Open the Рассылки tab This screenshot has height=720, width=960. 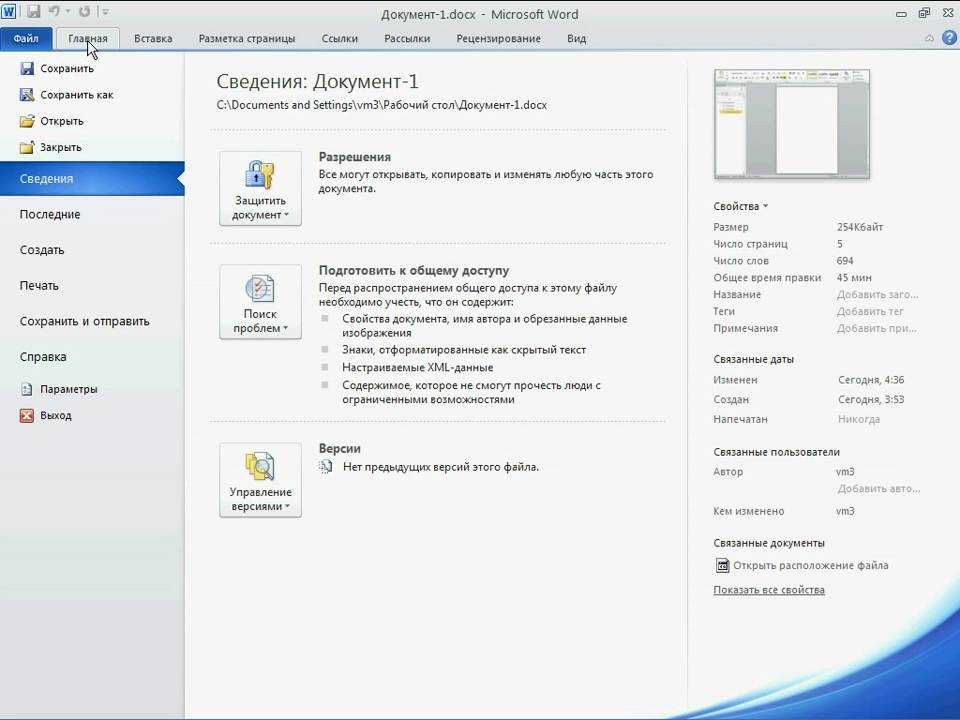[407, 39]
